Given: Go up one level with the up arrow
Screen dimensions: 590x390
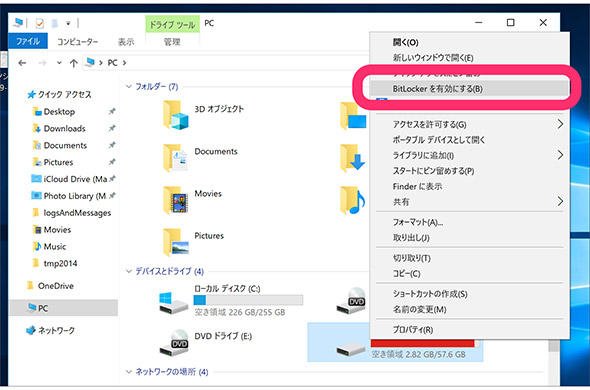Looking at the screenshot, I should pyautogui.click(x=73, y=63).
